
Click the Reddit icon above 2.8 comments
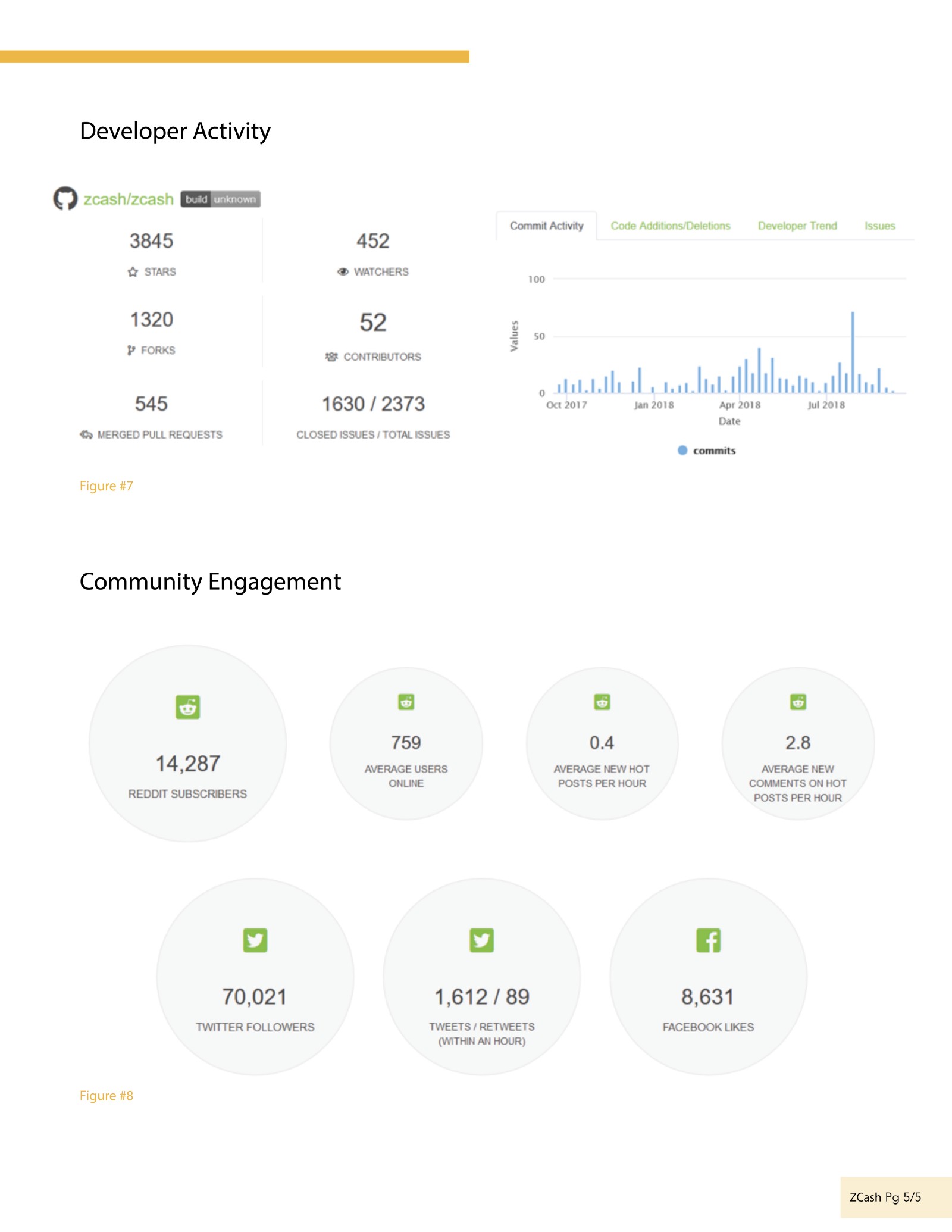click(798, 702)
